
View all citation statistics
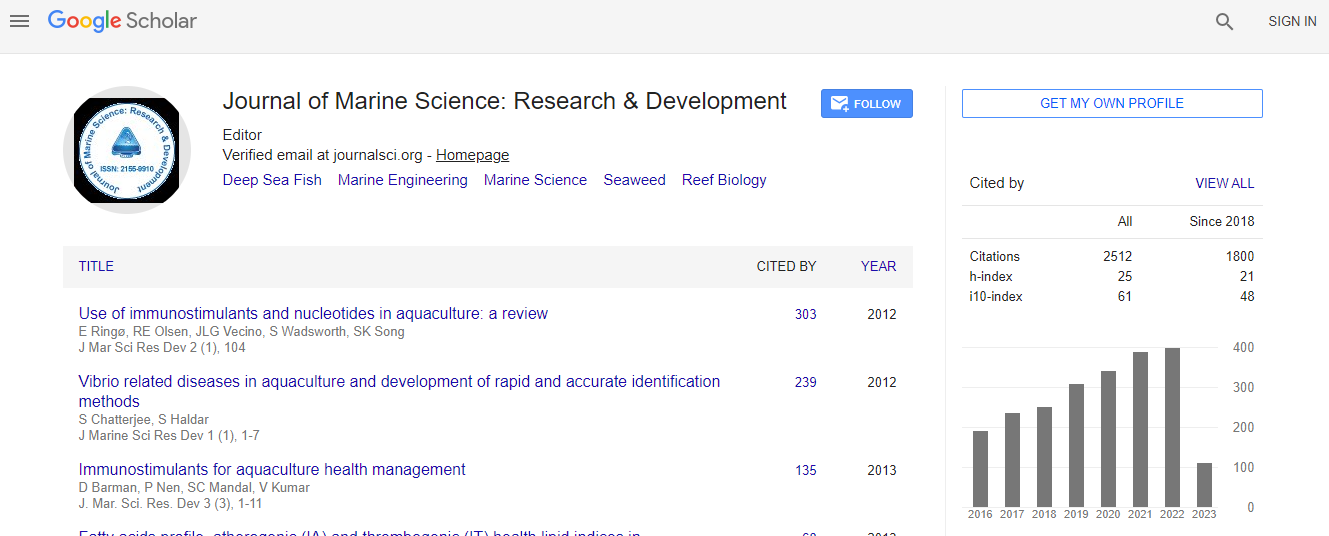click(x=1224, y=184)
